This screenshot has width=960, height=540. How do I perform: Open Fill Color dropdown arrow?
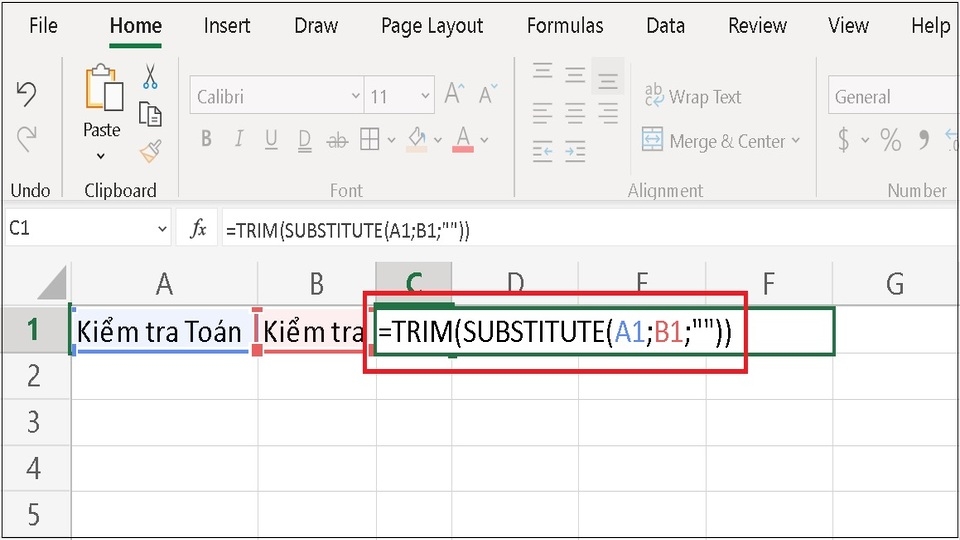438,140
